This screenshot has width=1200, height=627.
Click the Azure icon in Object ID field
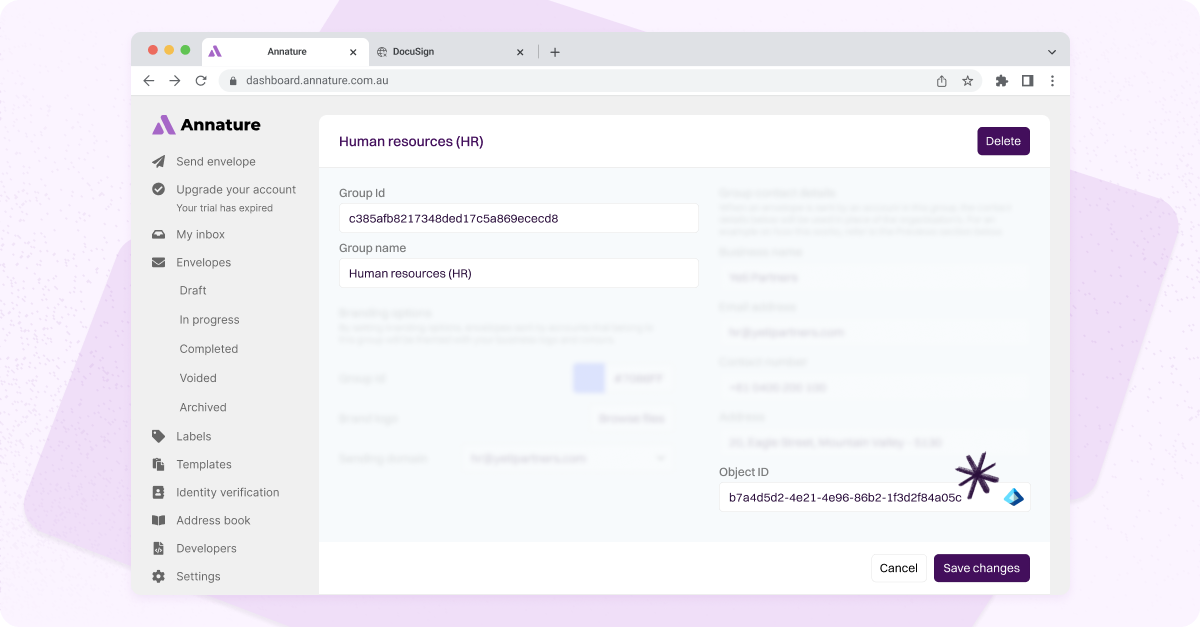[1013, 497]
